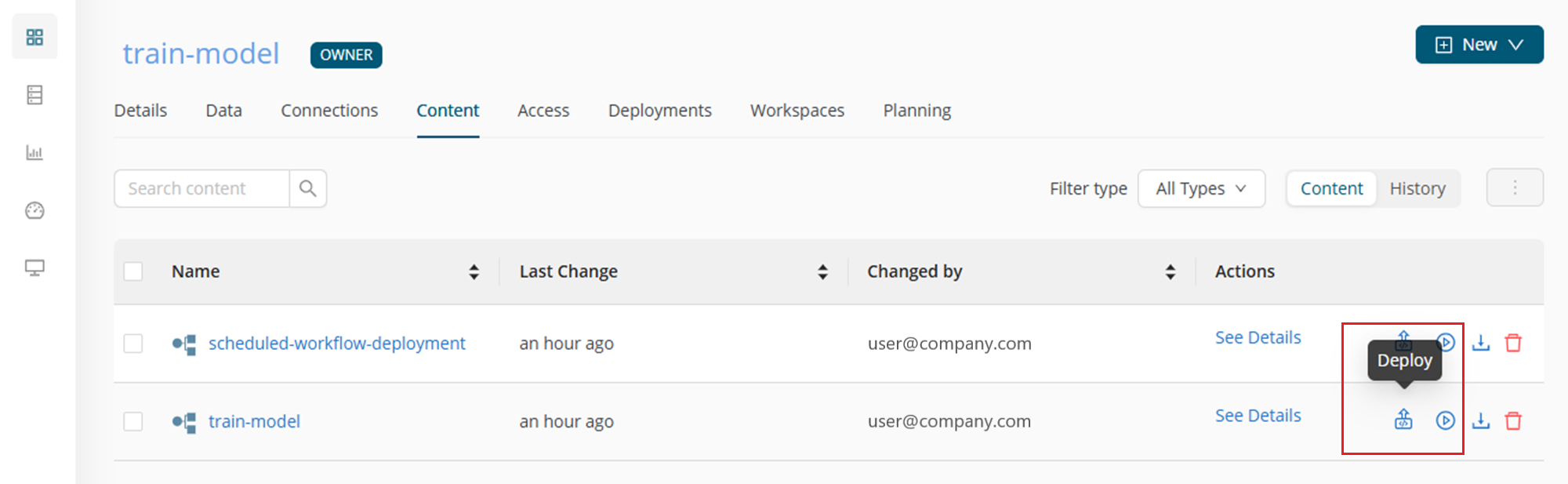1568x484 pixels.
Task: Check the scheduled-workflow-deployment row checkbox
Action: point(133,344)
